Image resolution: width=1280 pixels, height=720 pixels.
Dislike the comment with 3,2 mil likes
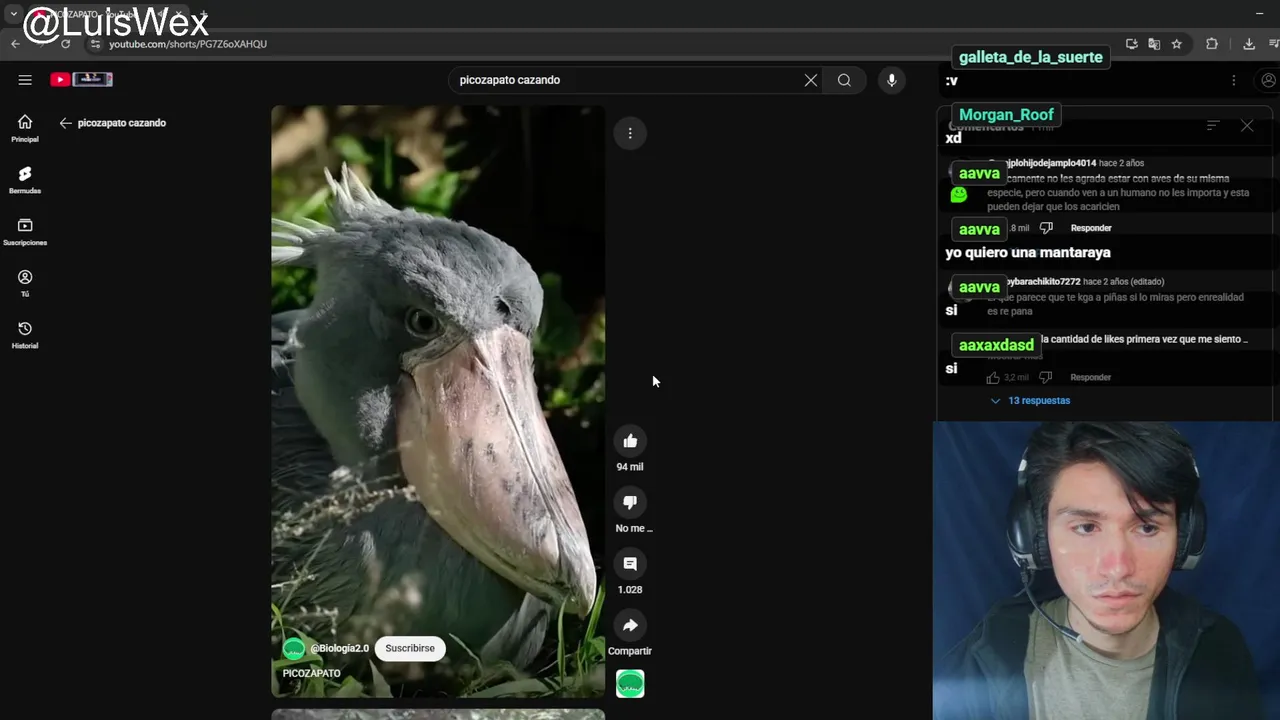(1046, 377)
